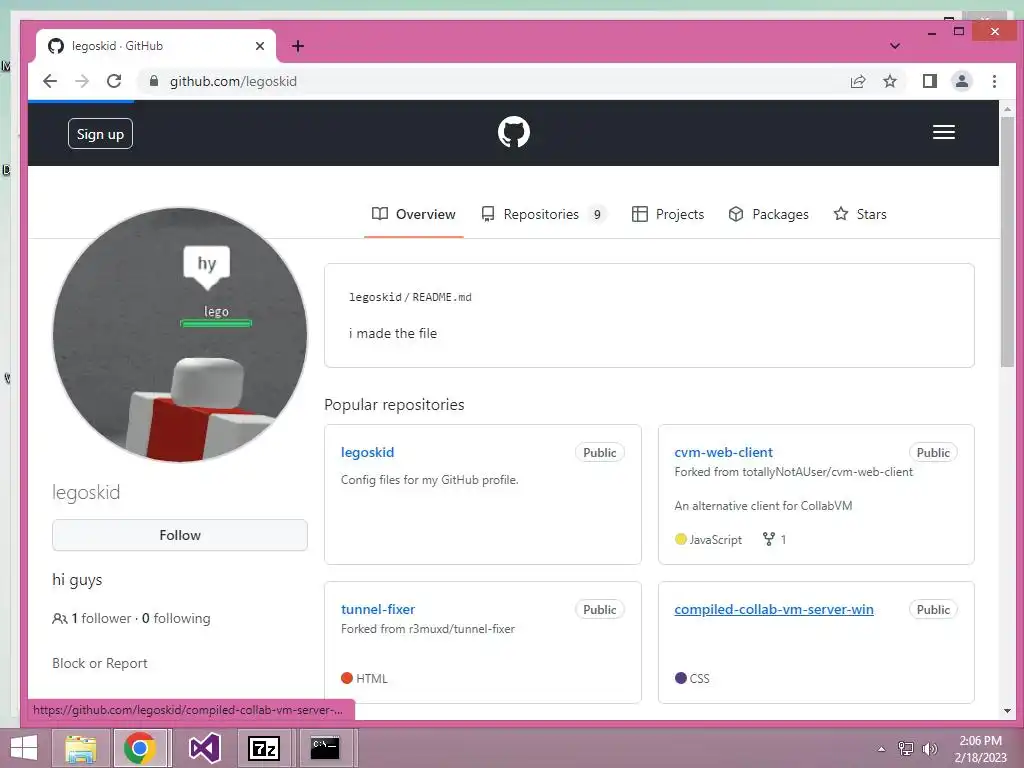The width and height of the screenshot is (1024, 768).
Task: Click the Chrome taskbar icon
Action: [139, 748]
